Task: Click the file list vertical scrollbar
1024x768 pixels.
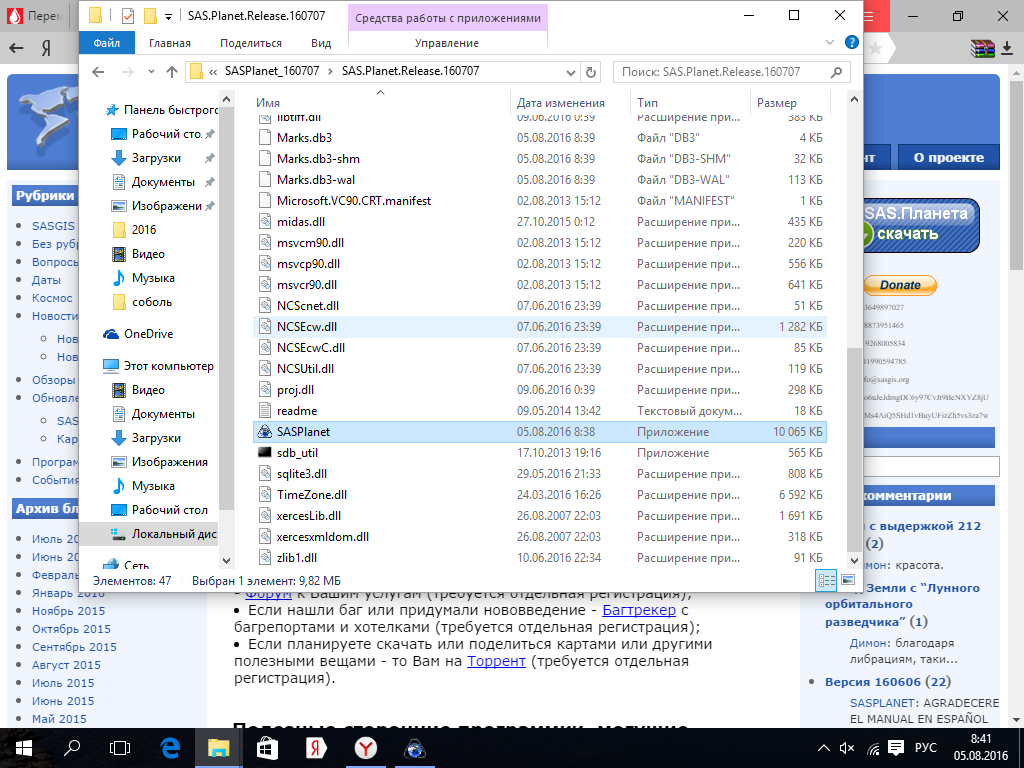Action: point(854,451)
